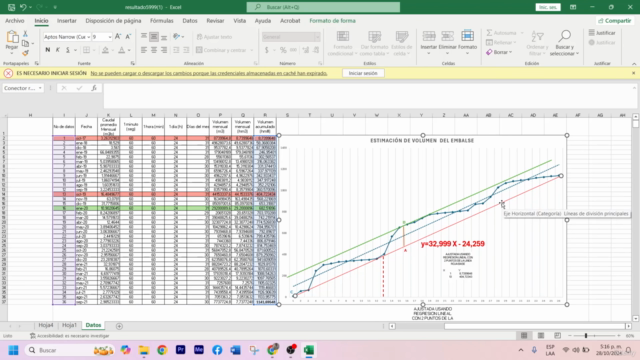Viewport: 640px width, 360px height.
Task: Open the Name Box dropdown arrow
Action: coord(40,88)
